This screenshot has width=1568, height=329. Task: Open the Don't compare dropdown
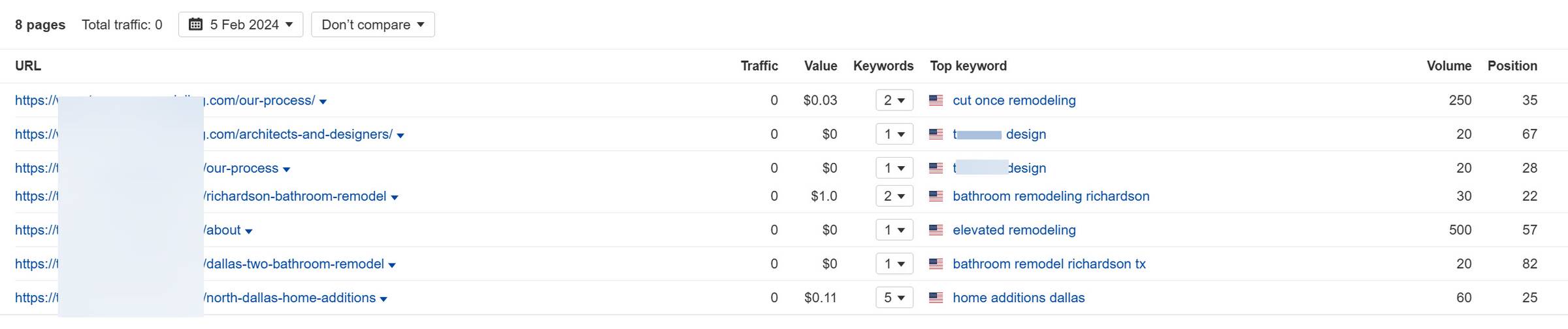tap(373, 25)
